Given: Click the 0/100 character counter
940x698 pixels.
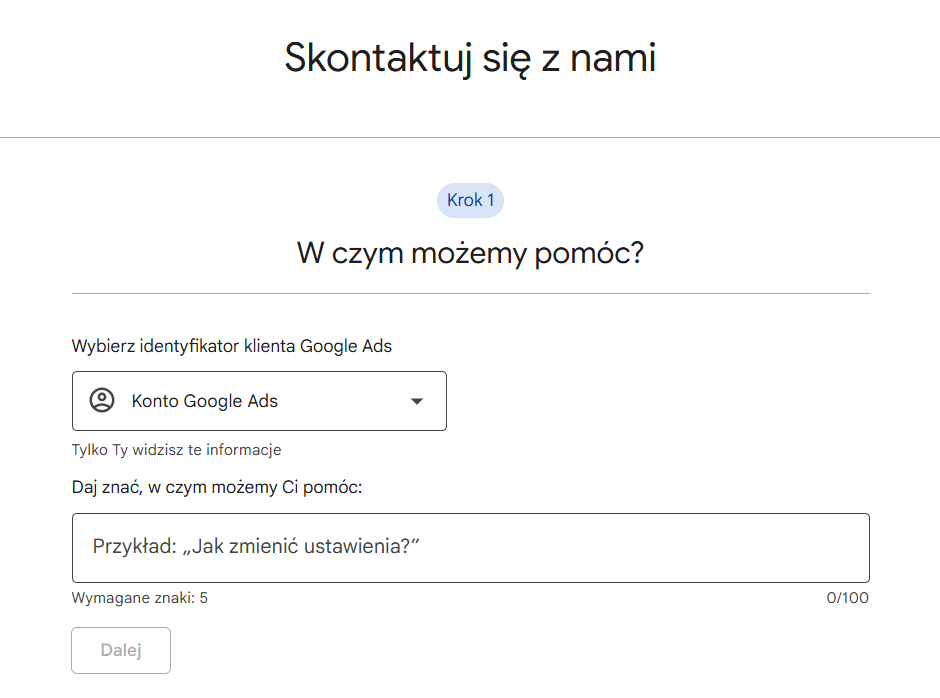Looking at the screenshot, I should click(x=847, y=598).
